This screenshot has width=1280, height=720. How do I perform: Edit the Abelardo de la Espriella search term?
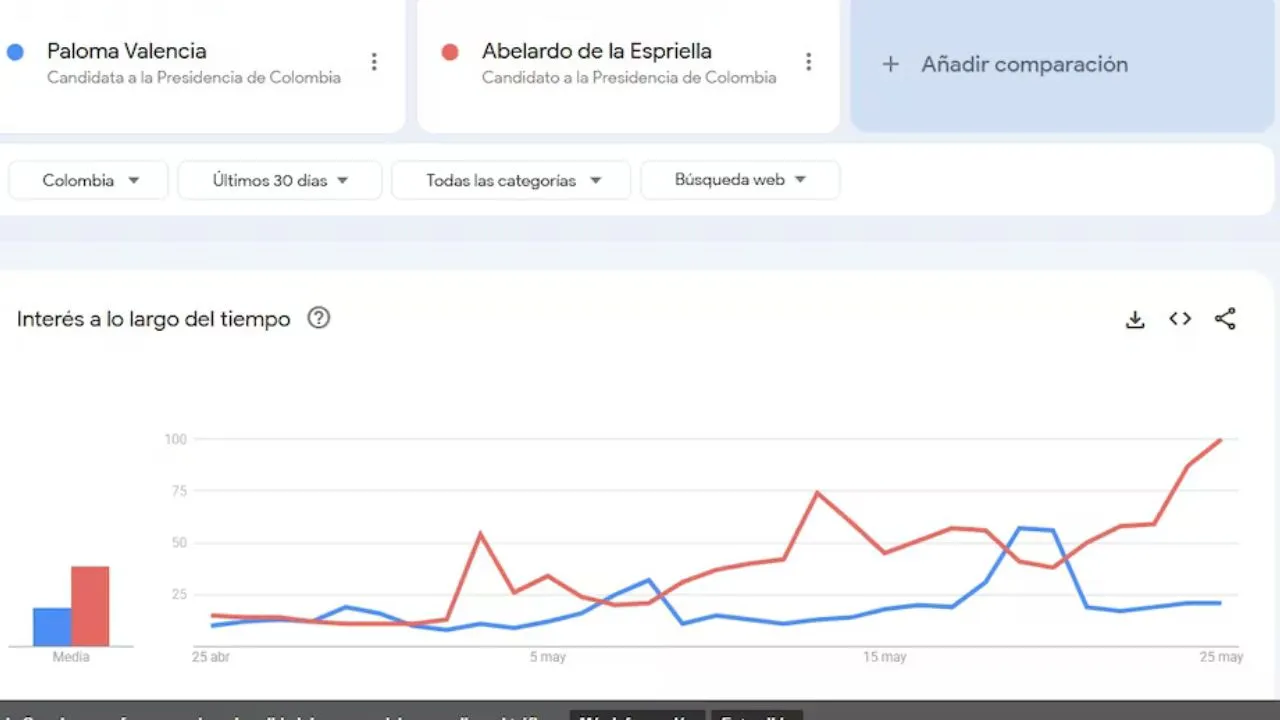[597, 51]
